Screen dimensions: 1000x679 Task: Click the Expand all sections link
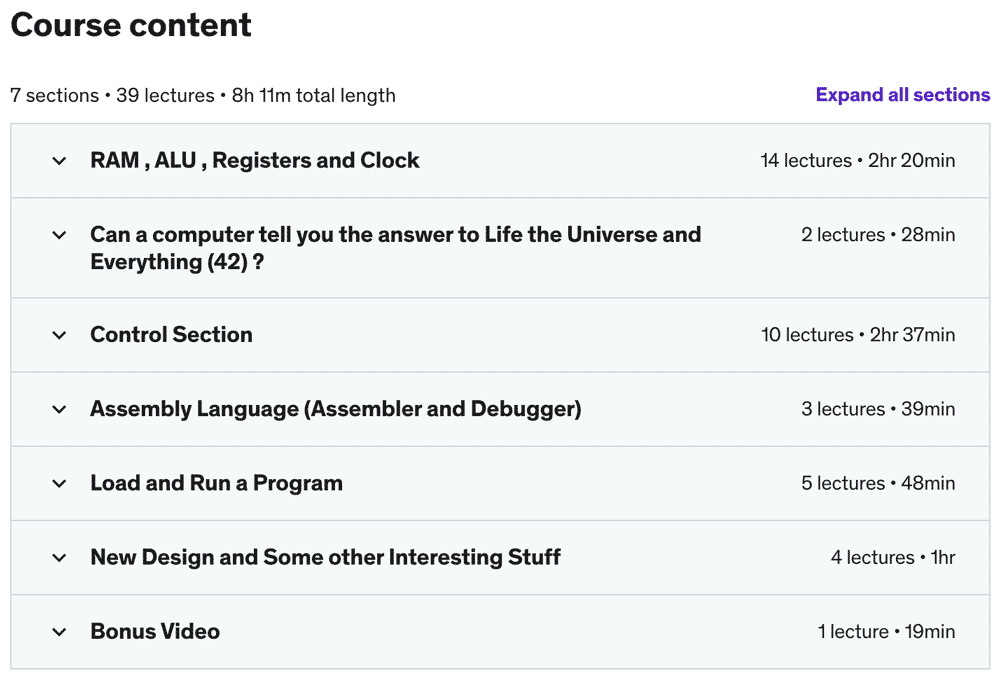902,95
